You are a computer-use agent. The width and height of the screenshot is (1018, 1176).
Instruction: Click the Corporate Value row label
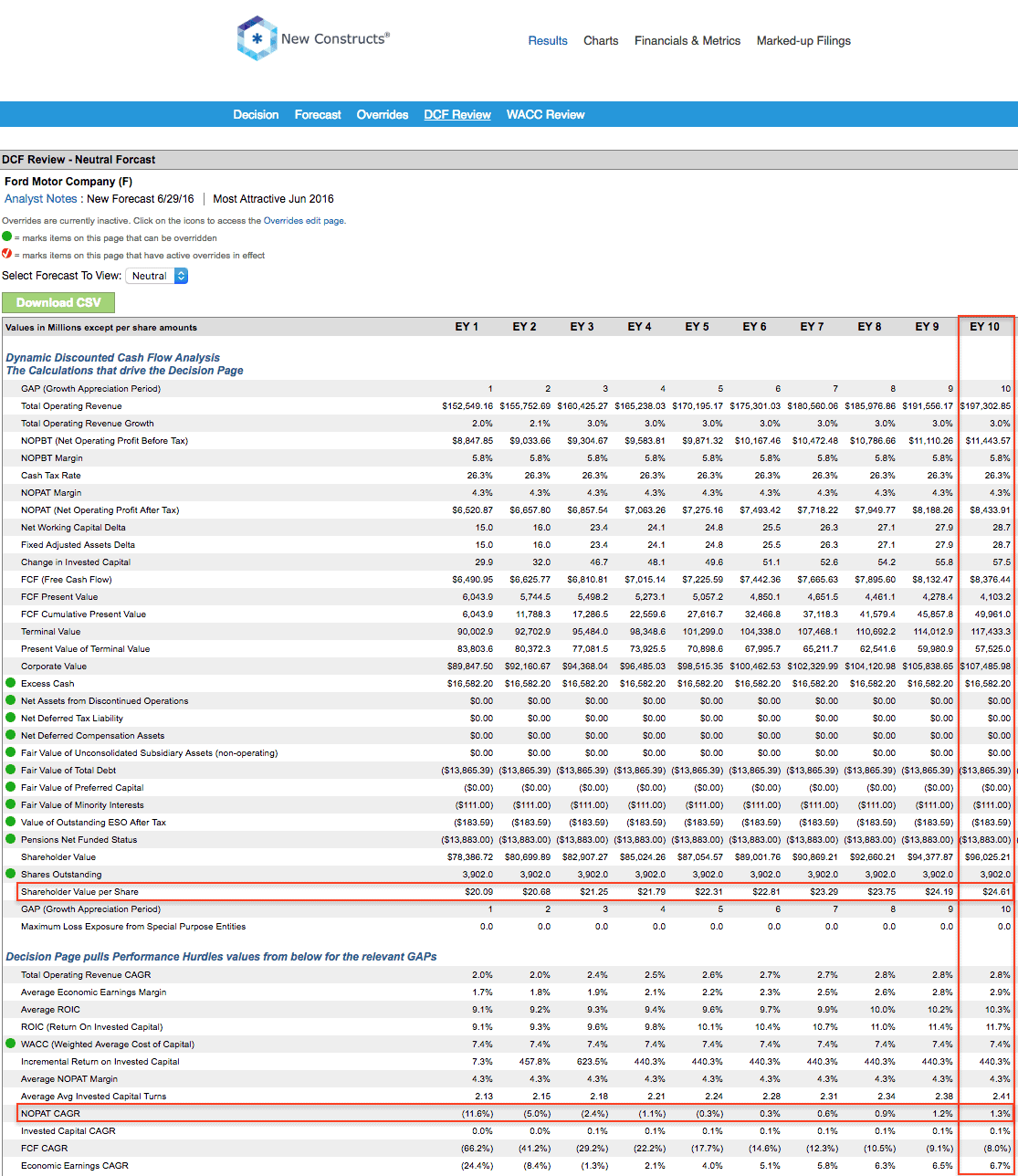[54, 666]
